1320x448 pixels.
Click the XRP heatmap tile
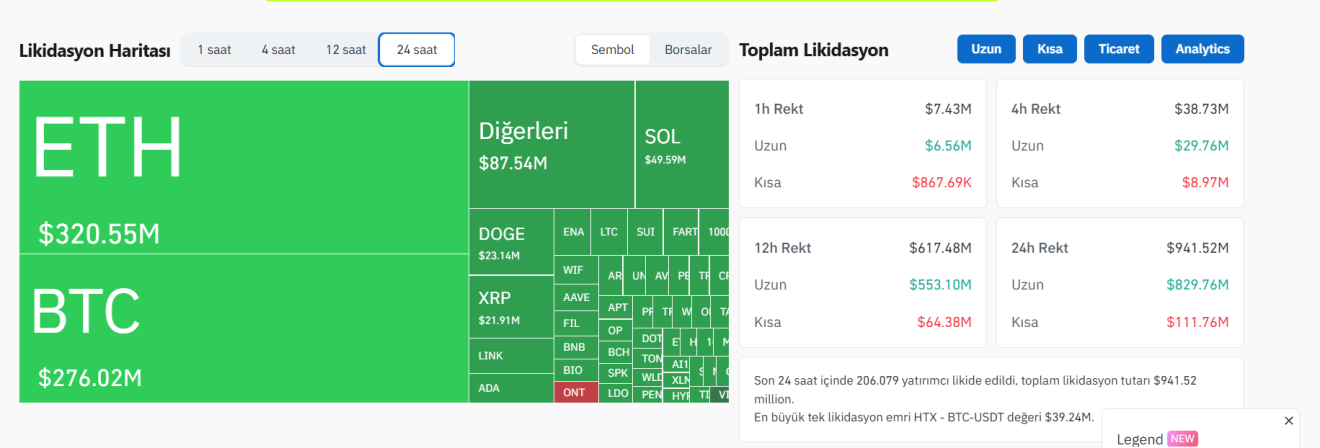pos(511,307)
